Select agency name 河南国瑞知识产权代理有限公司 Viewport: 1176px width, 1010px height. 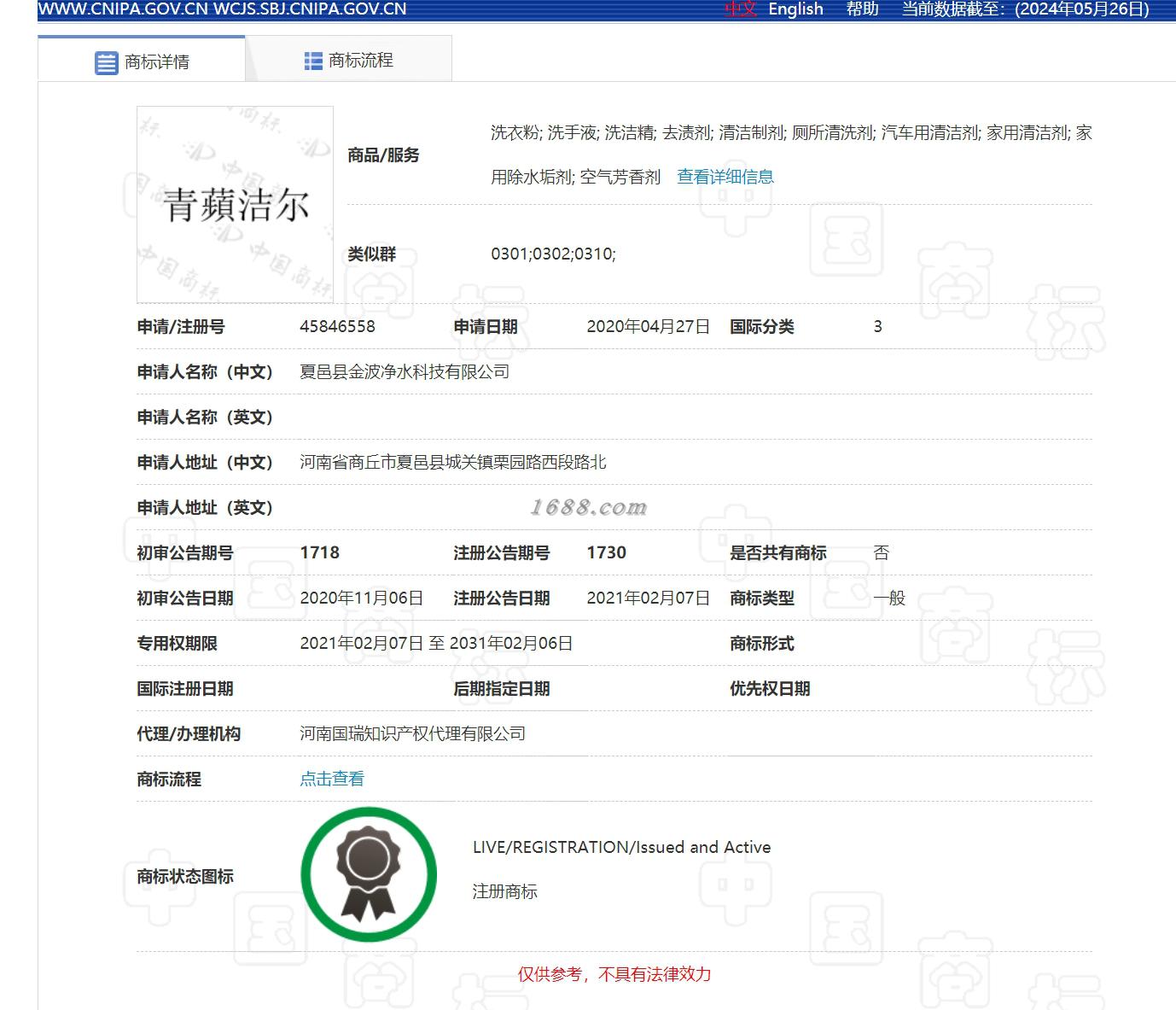[412, 733]
